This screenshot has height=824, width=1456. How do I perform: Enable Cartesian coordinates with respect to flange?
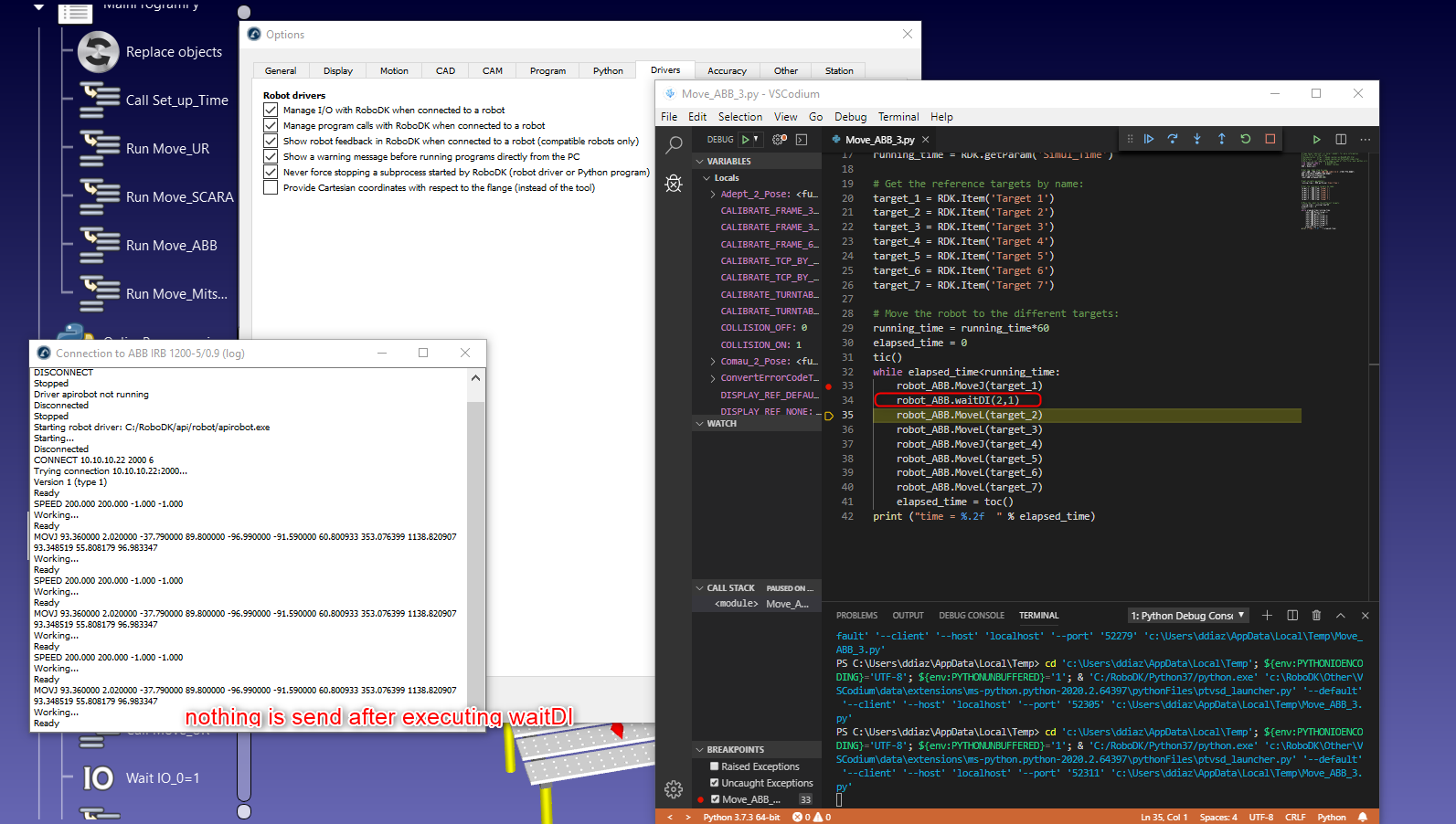271,187
